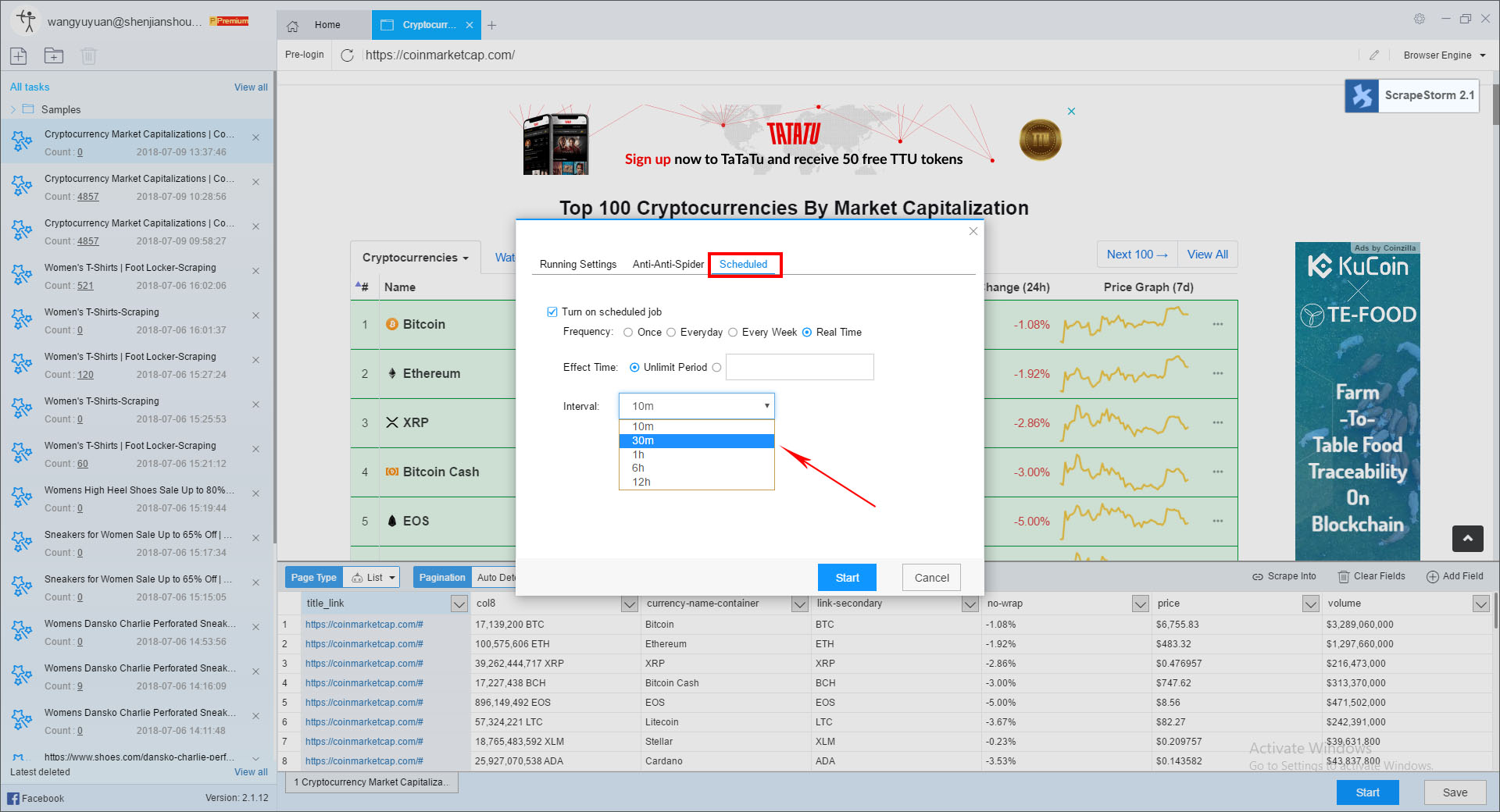This screenshot has width=1500, height=812.
Task: Select the Once frequency option
Action: click(x=628, y=333)
